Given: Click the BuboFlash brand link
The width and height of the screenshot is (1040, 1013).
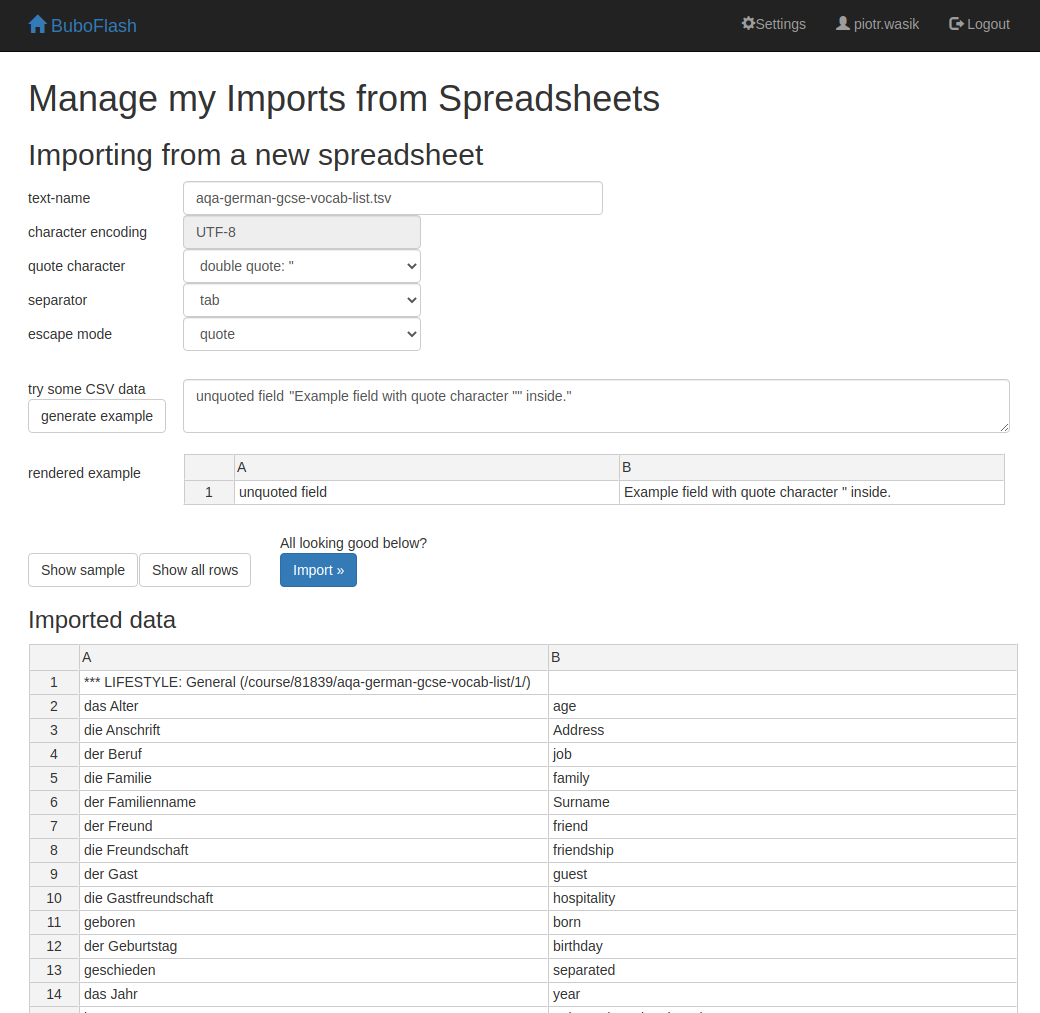Looking at the screenshot, I should point(93,25).
